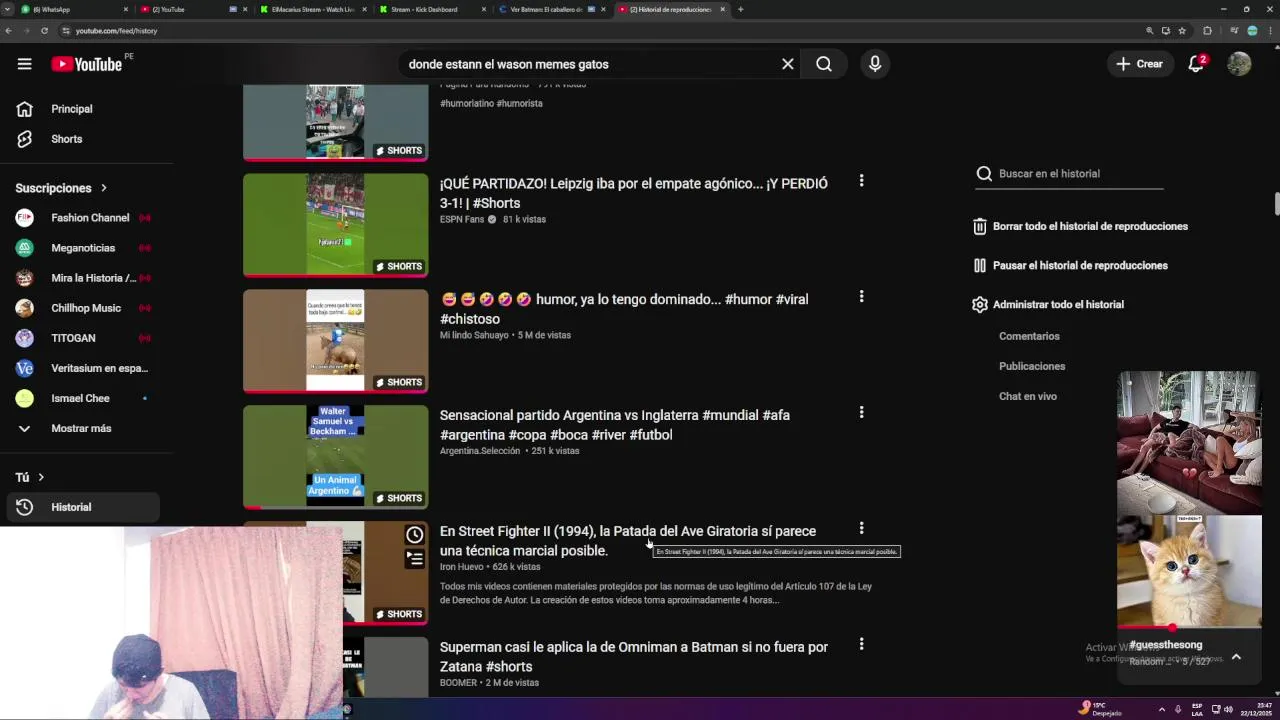Run search with magnifying glass button
Viewport: 1280px width, 720px height.
pos(824,64)
